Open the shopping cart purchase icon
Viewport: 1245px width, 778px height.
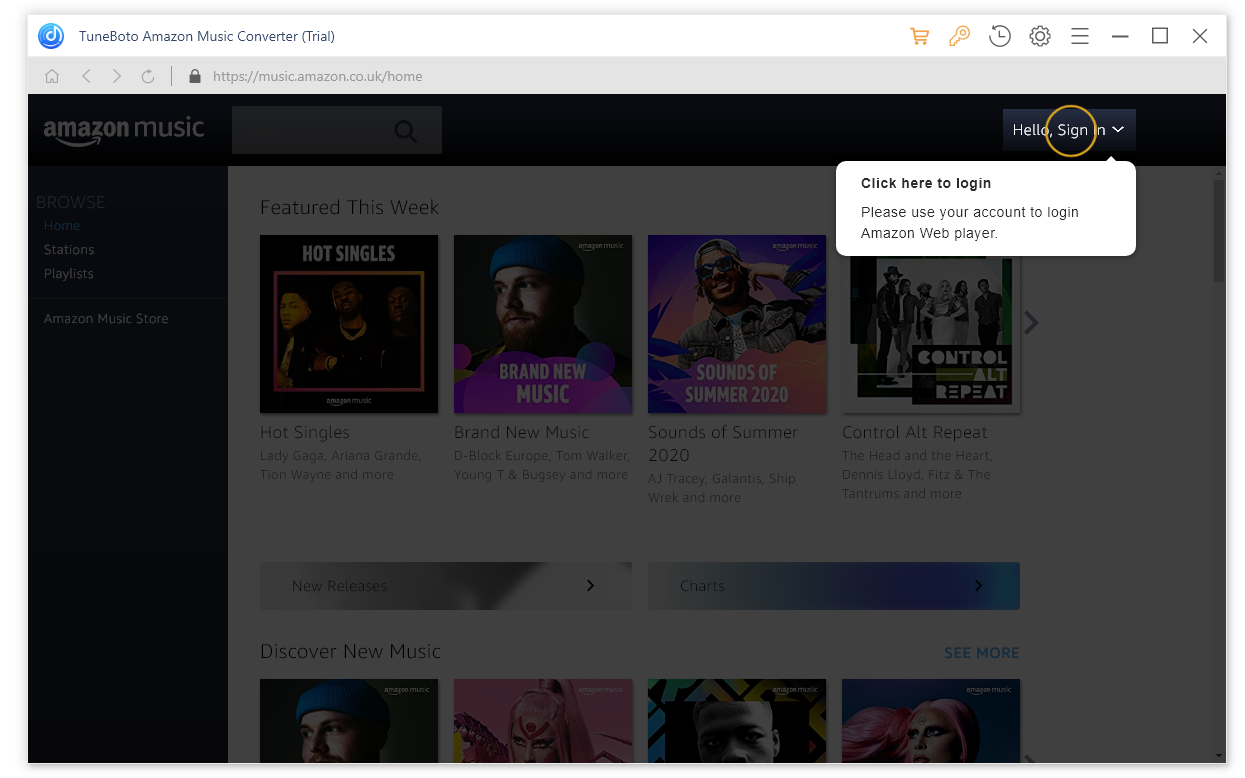[919, 36]
